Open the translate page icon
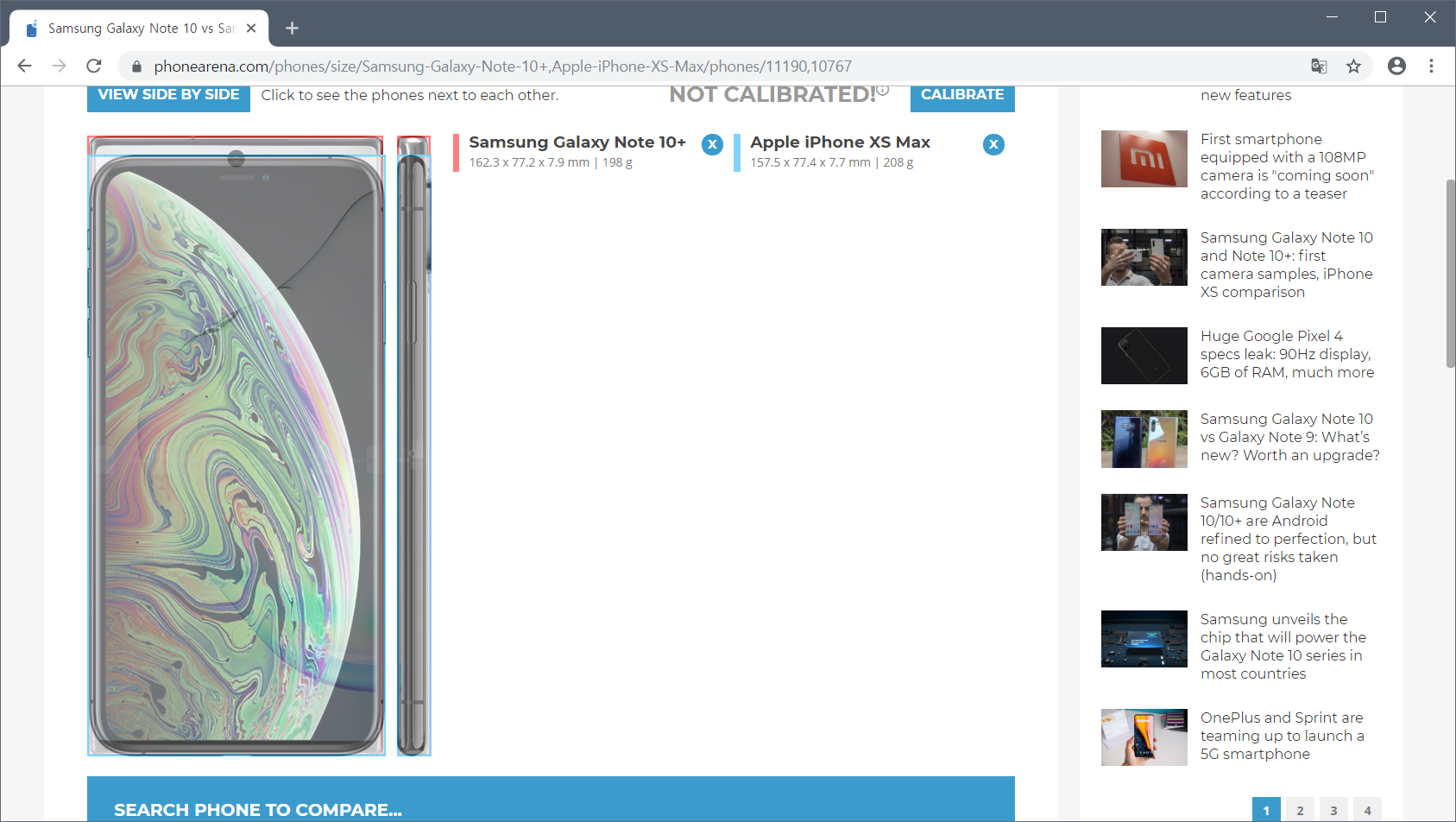1456x822 pixels. (x=1319, y=66)
